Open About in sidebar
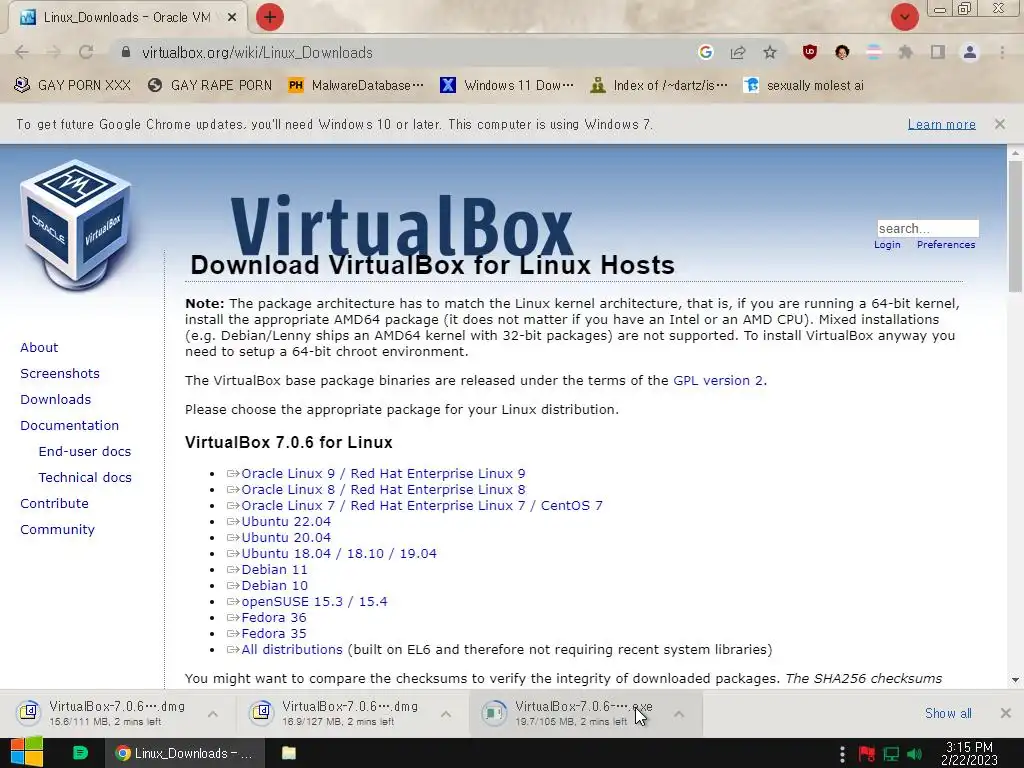Screen dimensions: 1024x768 pyautogui.click(x=39, y=347)
